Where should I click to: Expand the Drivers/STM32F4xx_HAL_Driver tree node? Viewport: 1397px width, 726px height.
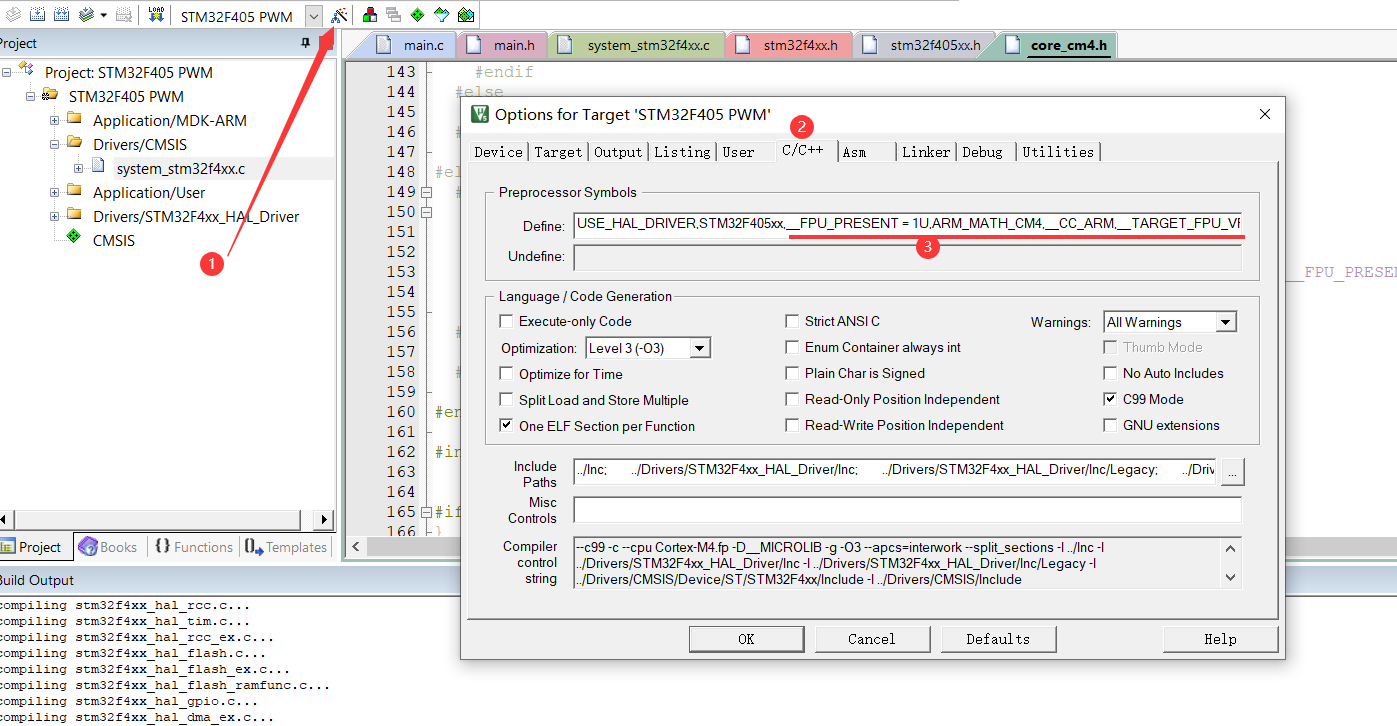pyautogui.click(x=53, y=215)
